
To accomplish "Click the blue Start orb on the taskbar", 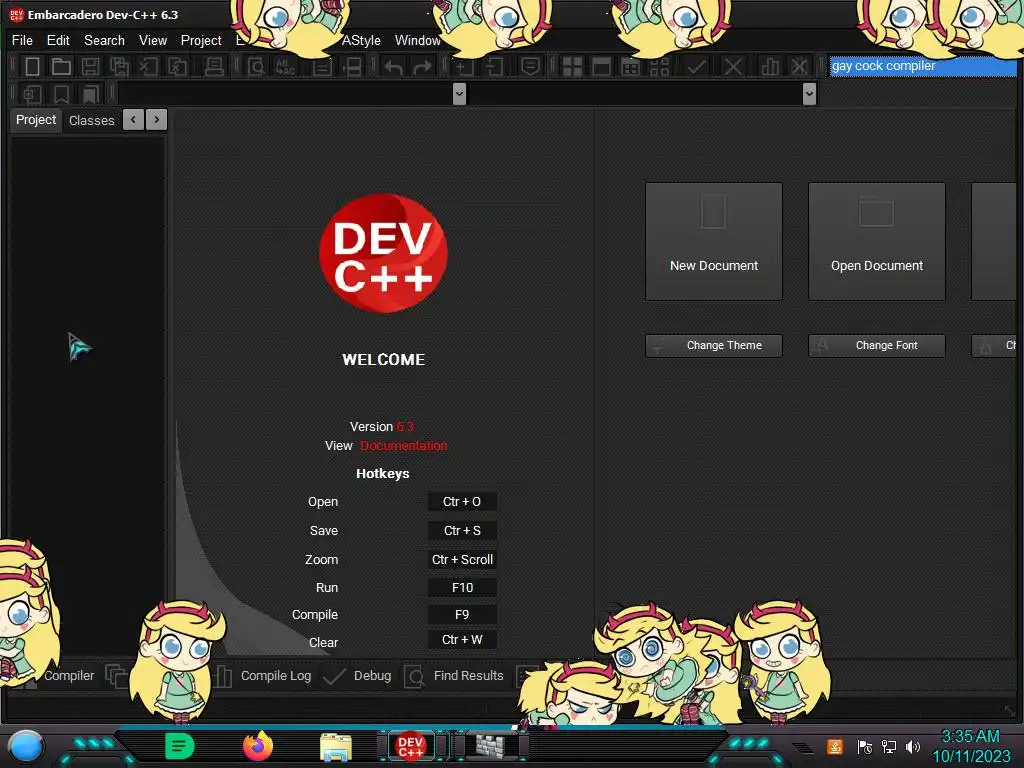I will point(25,747).
